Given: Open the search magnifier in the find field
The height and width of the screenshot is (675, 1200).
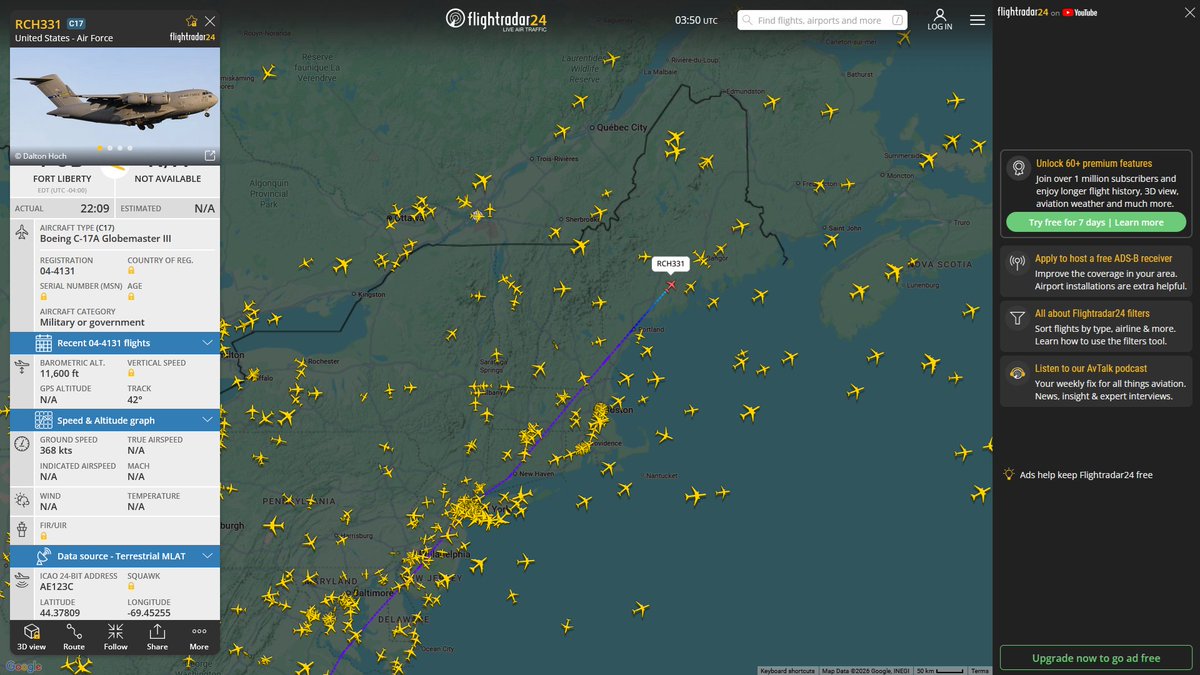Looking at the screenshot, I should (746, 19).
